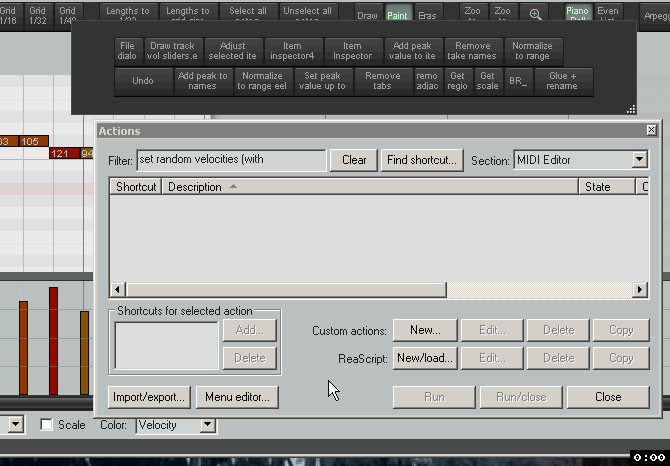Click New... custom action button
The width and height of the screenshot is (670, 466).
point(425,330)
